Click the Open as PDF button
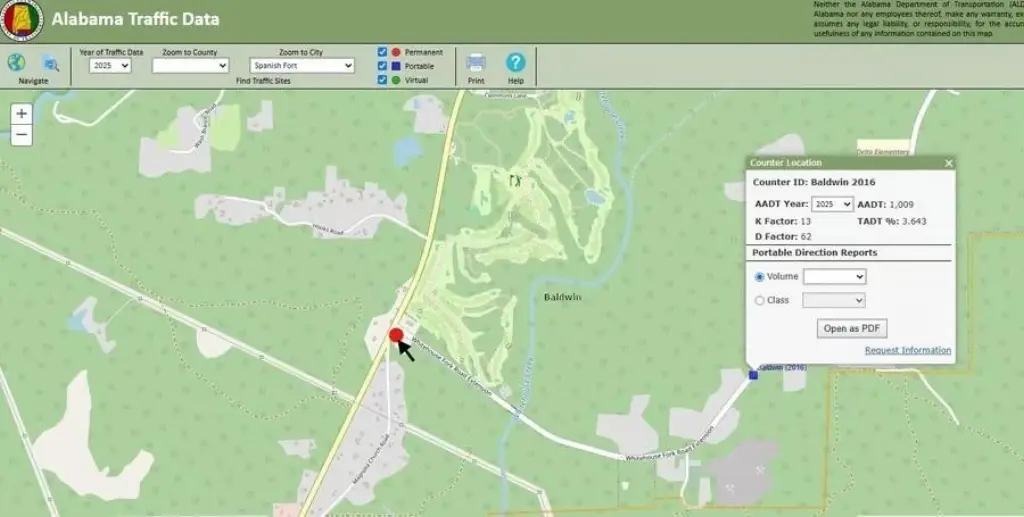This screenshot has width=1024, height=517. click(852, 328)
